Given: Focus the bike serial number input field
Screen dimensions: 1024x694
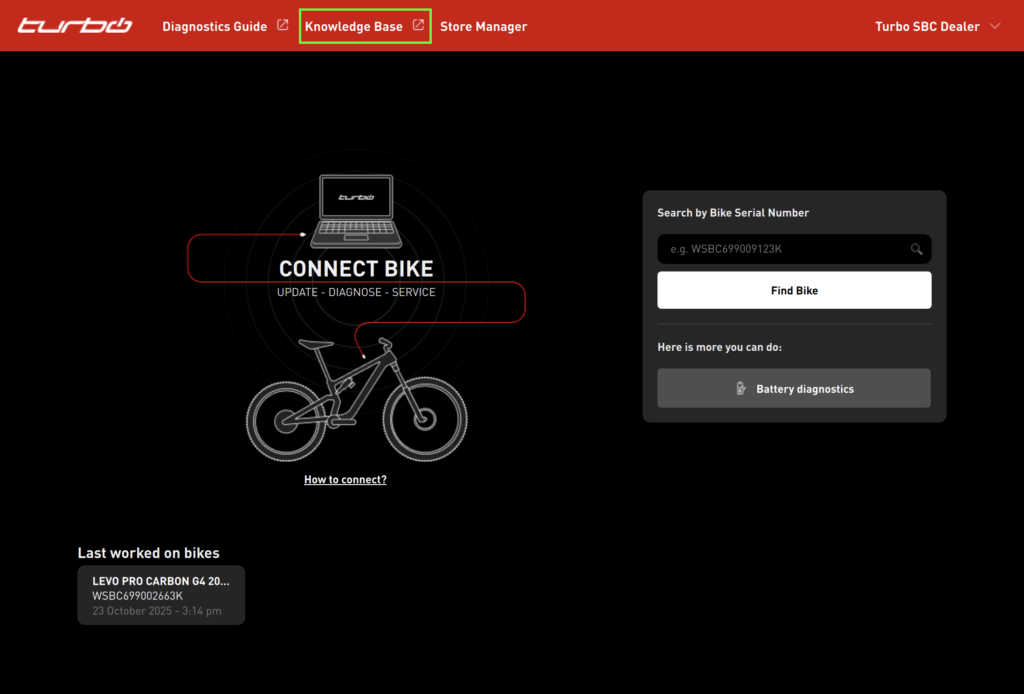Looking at the screenshot, I should point(780,249).
